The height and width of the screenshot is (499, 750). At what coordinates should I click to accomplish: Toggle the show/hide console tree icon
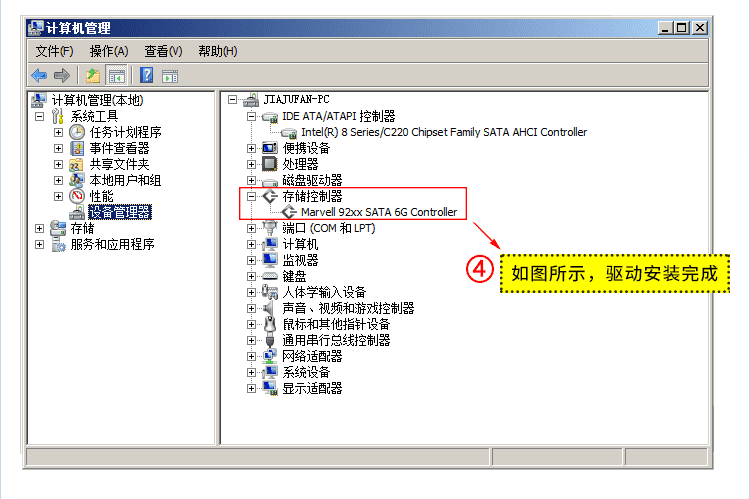pos(117,76)
